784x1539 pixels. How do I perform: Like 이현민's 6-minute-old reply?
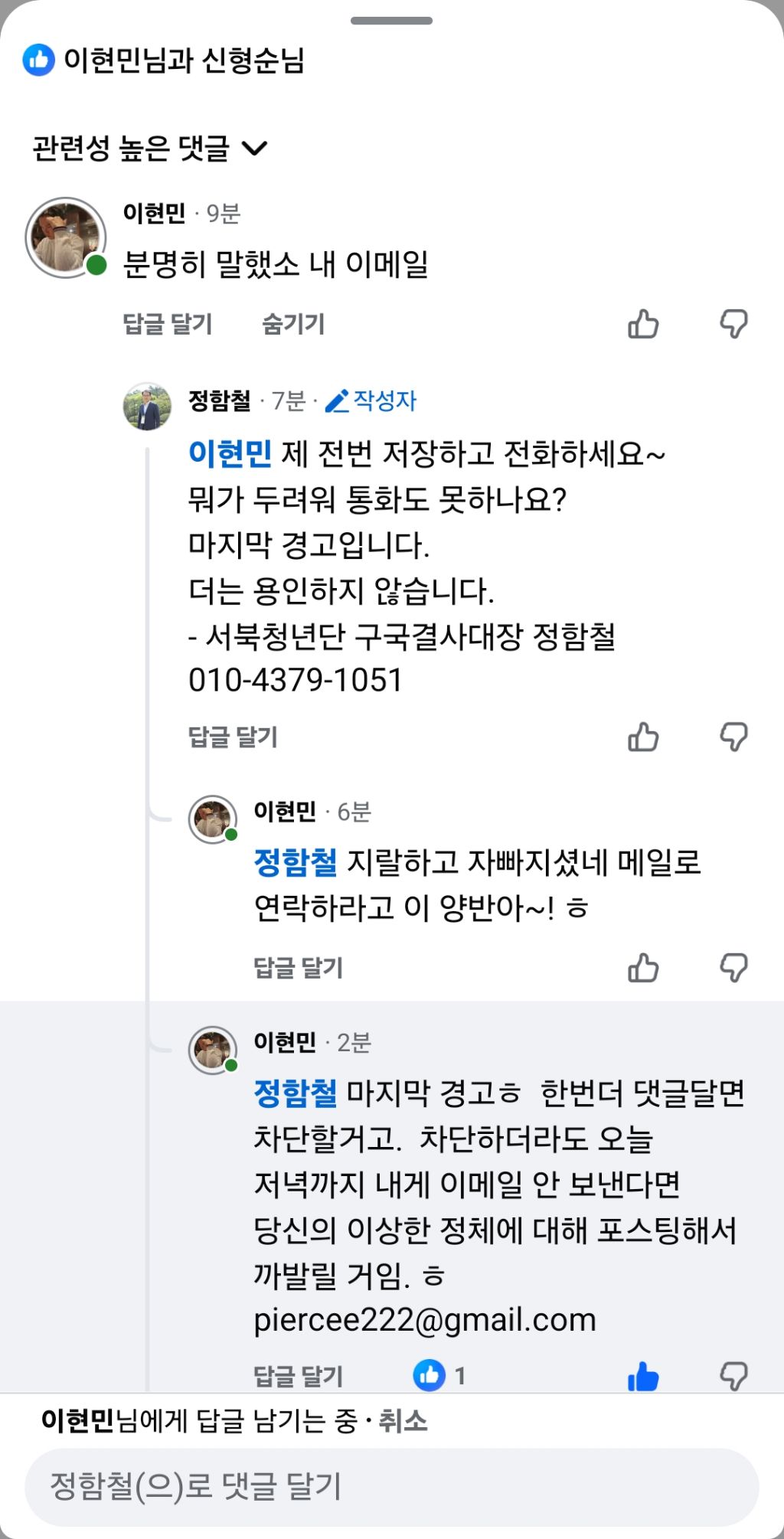tap(643, 968)
